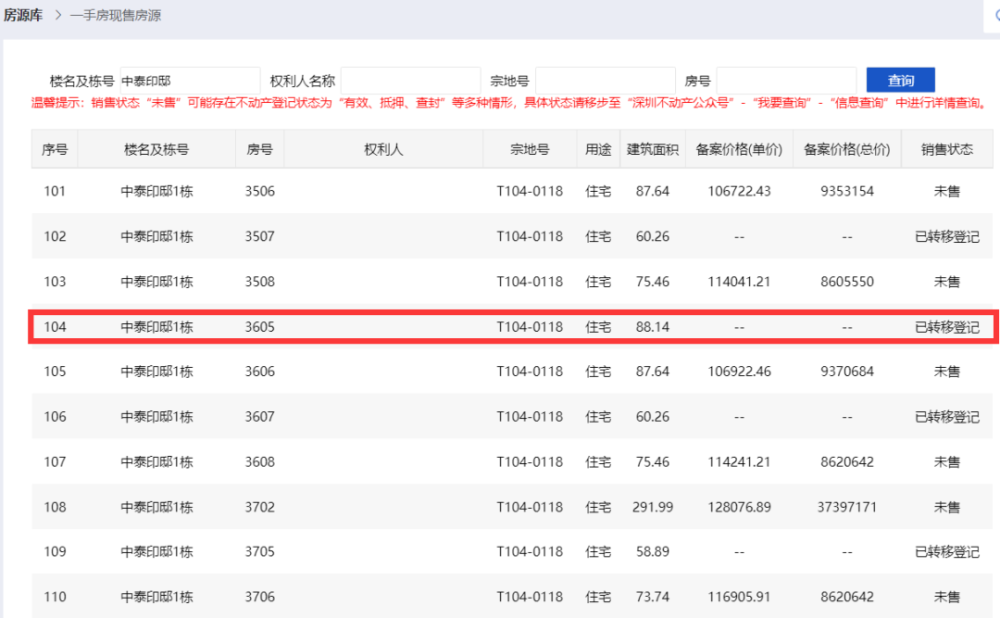1000x618 pixels.
Task: Click 未售 status in row 101
Action: tap(947, 191)
